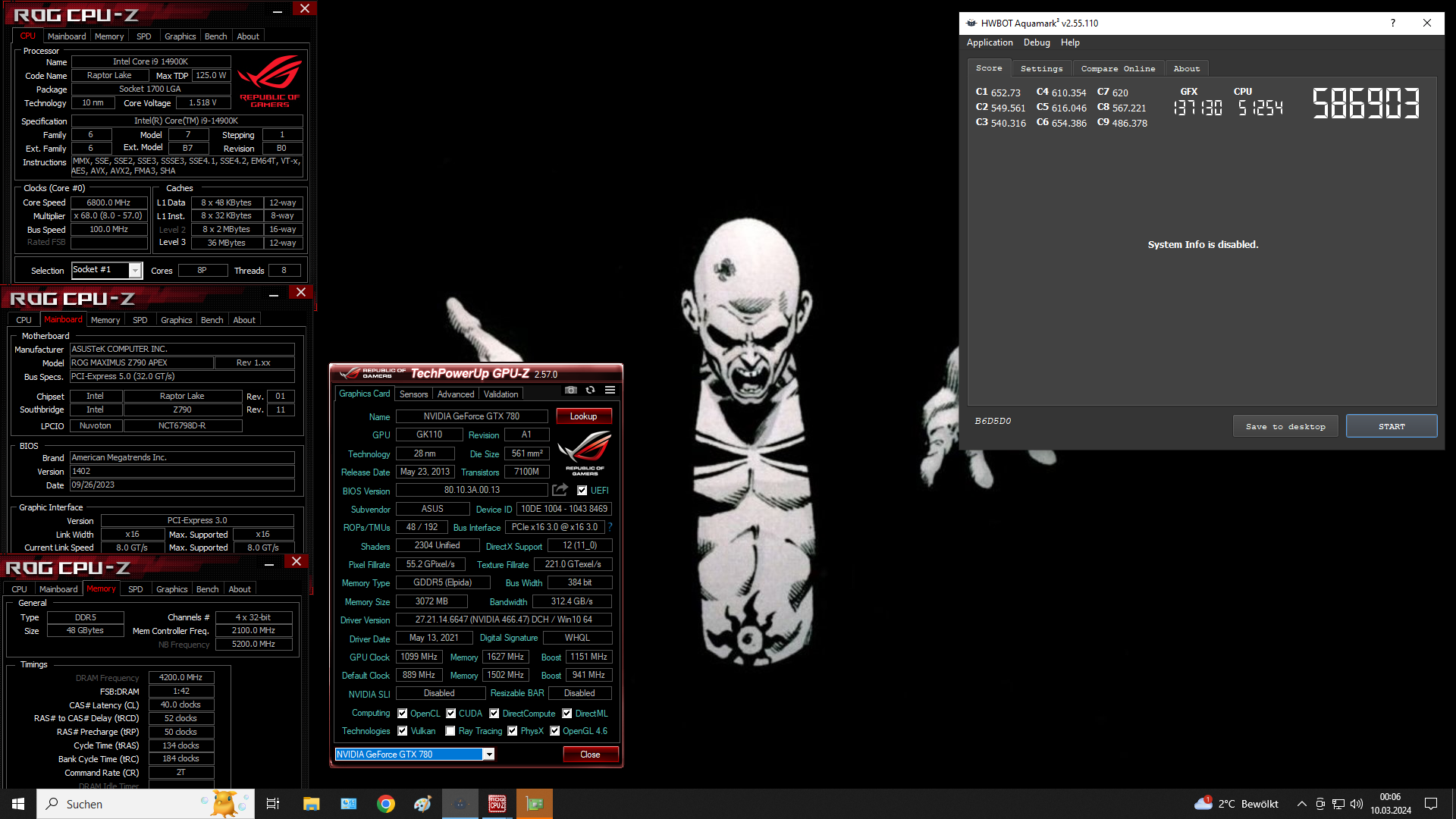Toggle the OpenGL 4.6 checkbox

click(x=555, y=731)
